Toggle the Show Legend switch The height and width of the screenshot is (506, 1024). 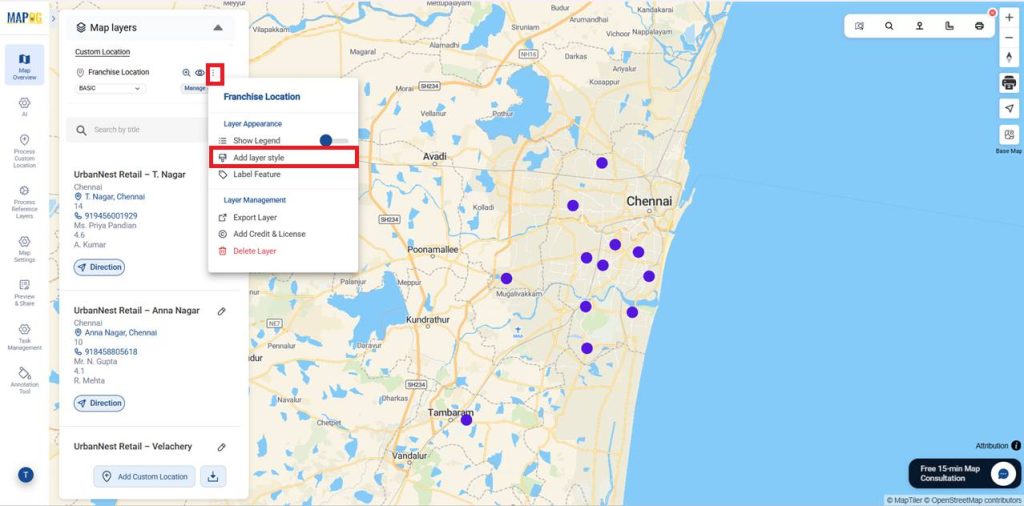point(333,141)
